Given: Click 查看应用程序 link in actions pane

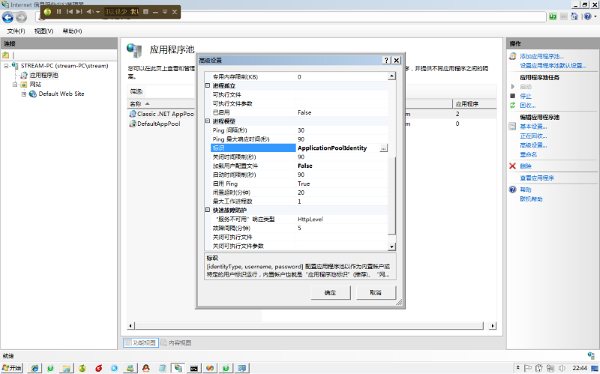Looking at the screenshot, I should click(536, 178).
